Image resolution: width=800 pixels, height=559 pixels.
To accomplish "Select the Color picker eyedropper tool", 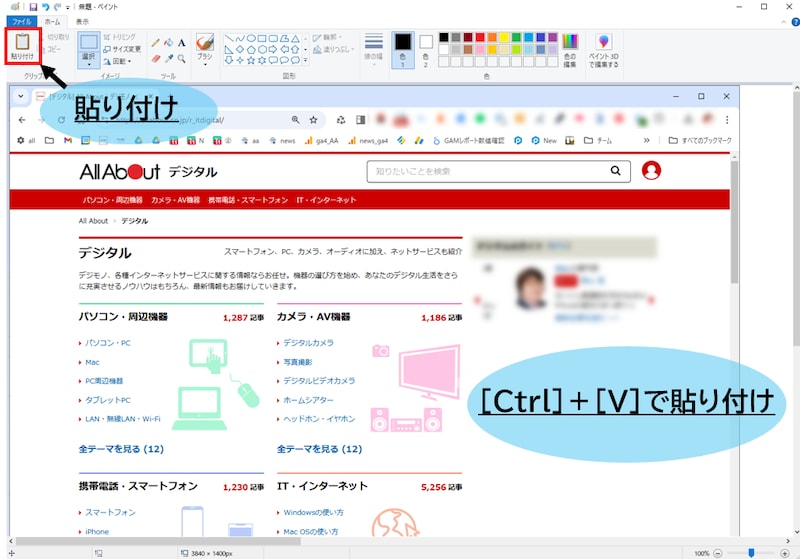I will [x=168, y=59].
